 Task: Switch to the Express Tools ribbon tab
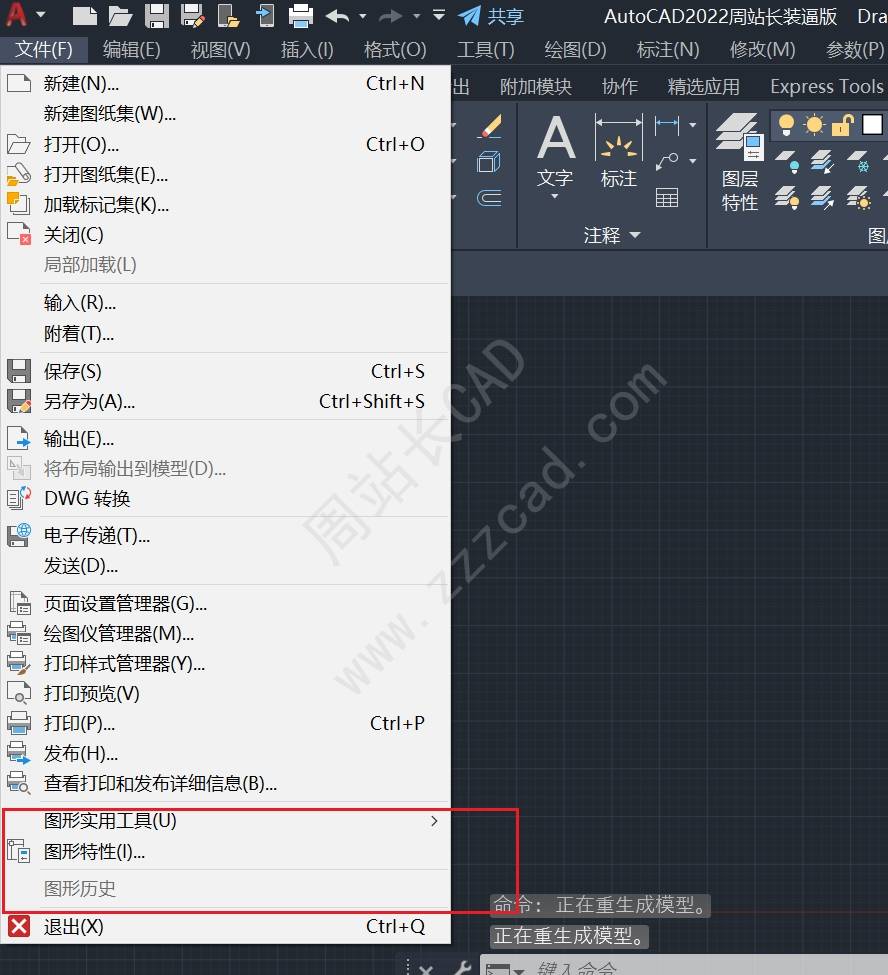pyautogui.click(x=826, y=87)
